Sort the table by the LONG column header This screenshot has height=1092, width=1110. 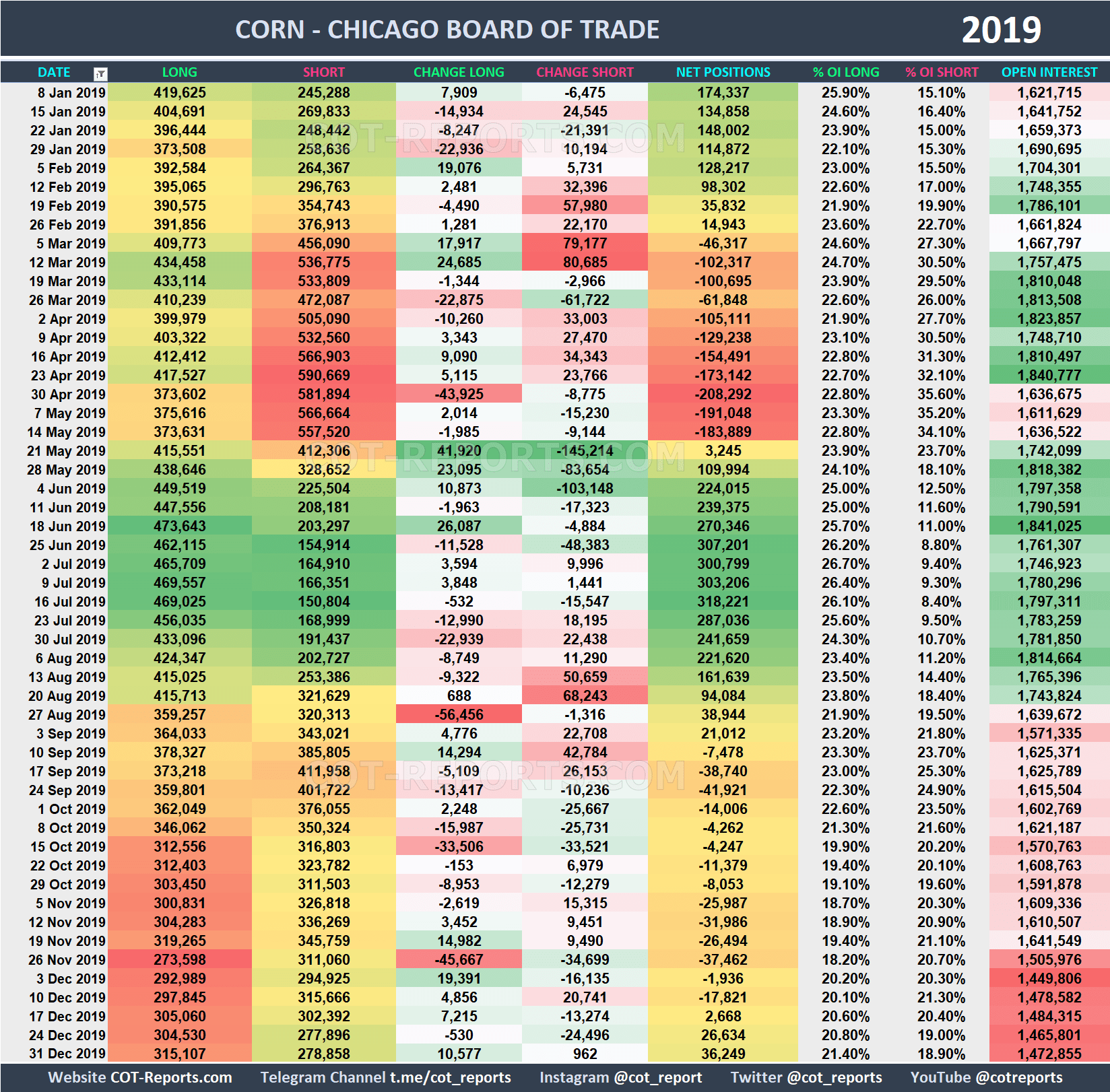[180, 72]
